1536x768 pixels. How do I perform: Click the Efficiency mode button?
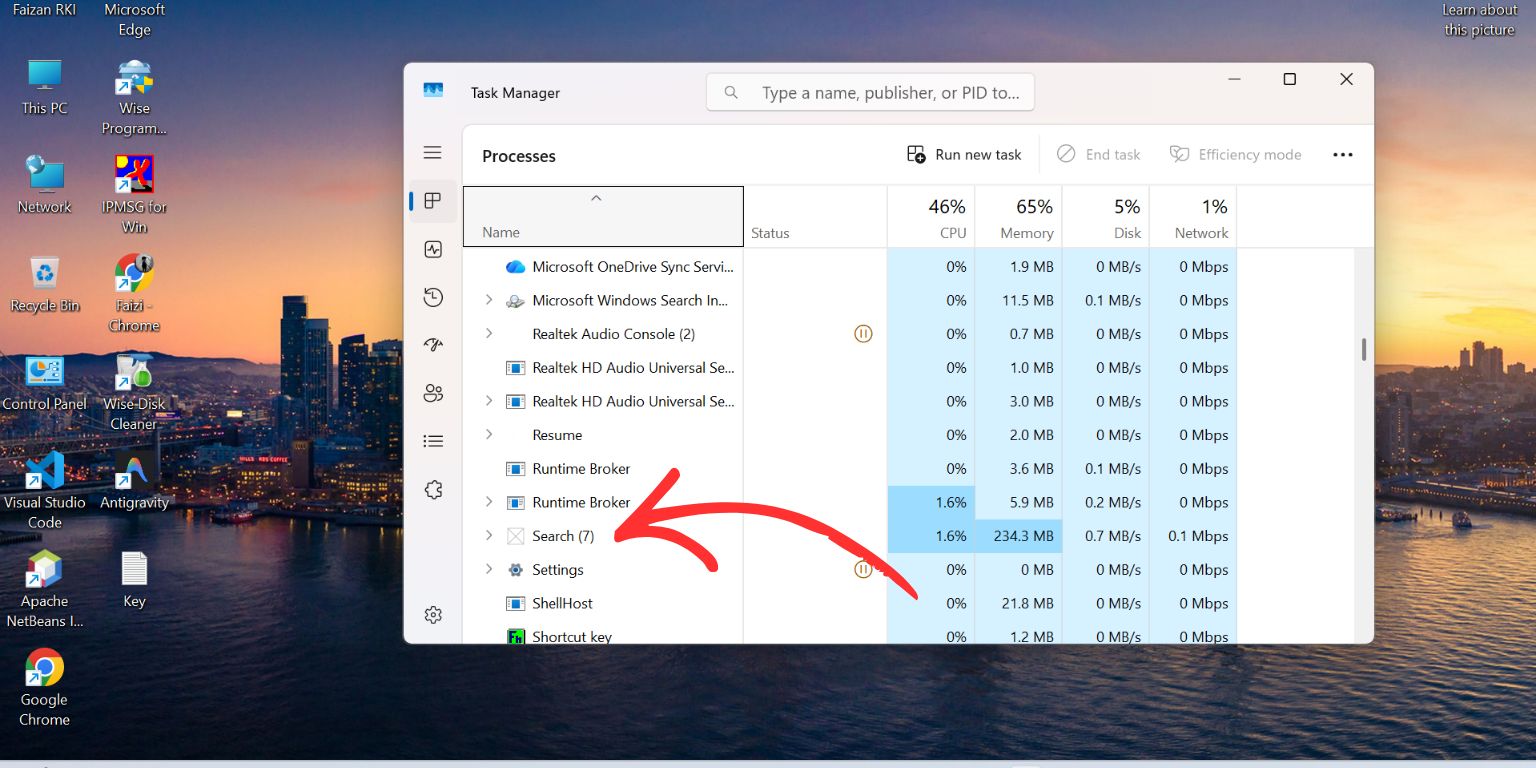click(1236, 154)
